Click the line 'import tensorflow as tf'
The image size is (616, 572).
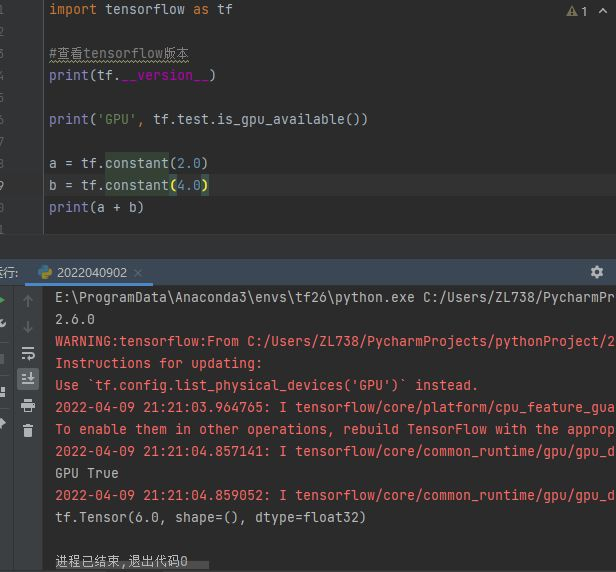[141, 9]
